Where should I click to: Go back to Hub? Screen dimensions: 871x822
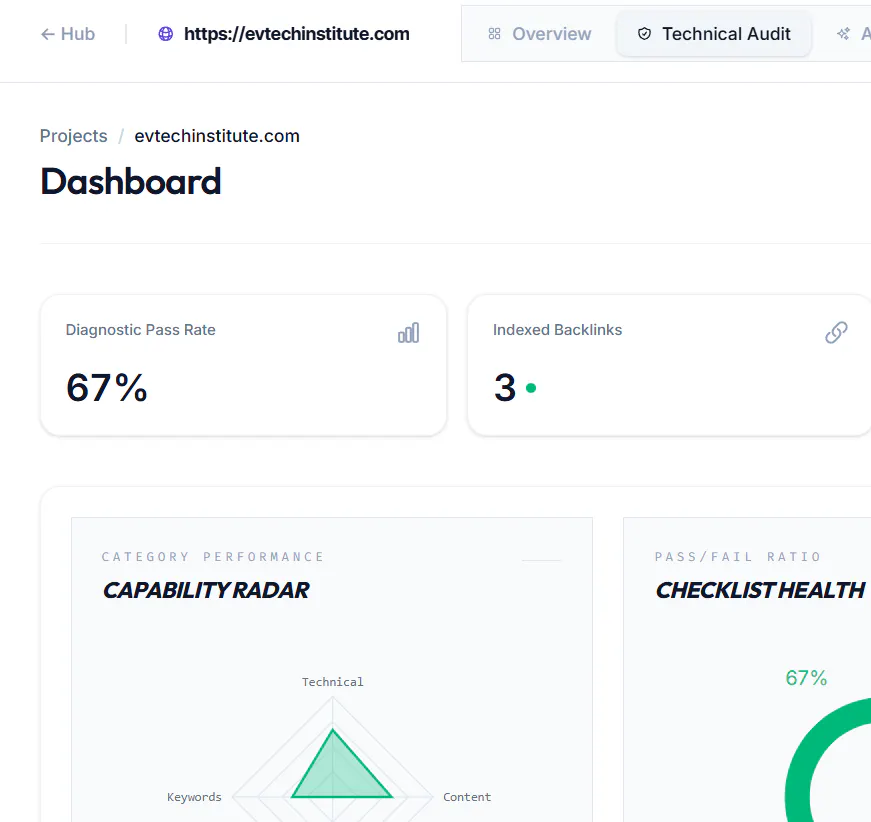click(x=67, y=34)
